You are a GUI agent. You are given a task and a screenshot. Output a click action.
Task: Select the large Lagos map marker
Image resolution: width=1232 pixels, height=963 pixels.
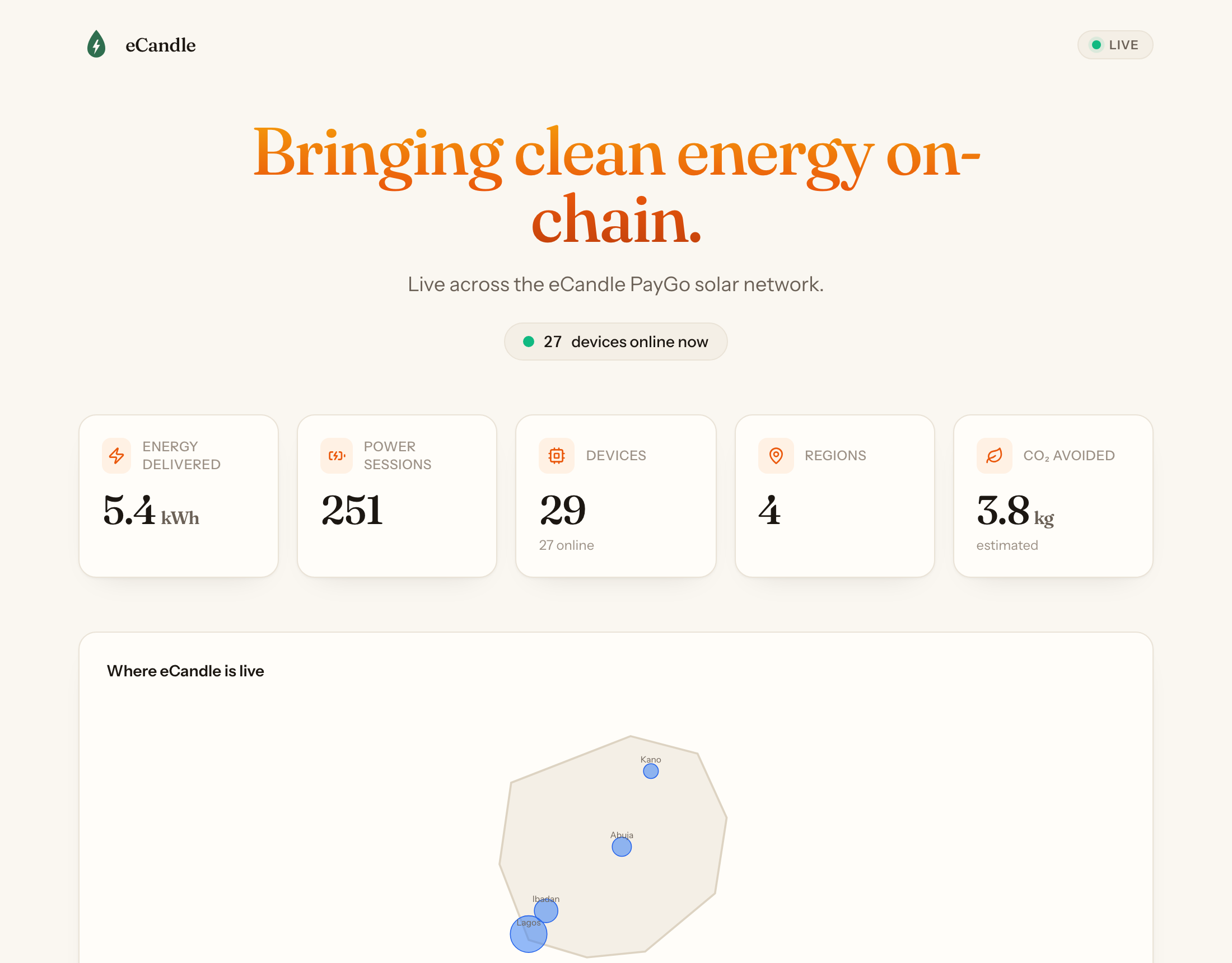[x=529, y=934]
